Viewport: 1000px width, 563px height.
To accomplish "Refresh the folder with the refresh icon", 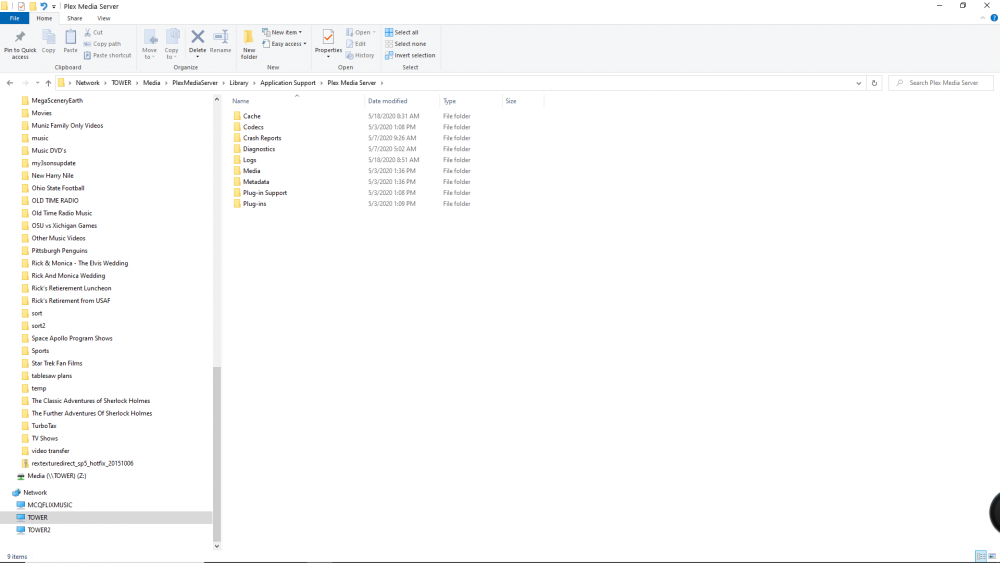I will click(x=874, y=83).
